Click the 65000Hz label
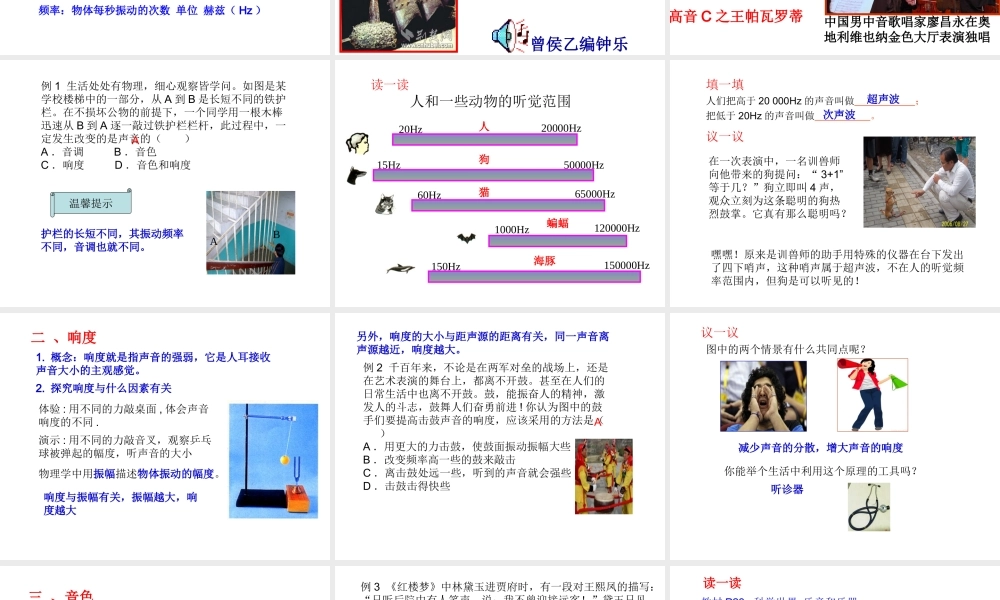 tap(594, 194)
